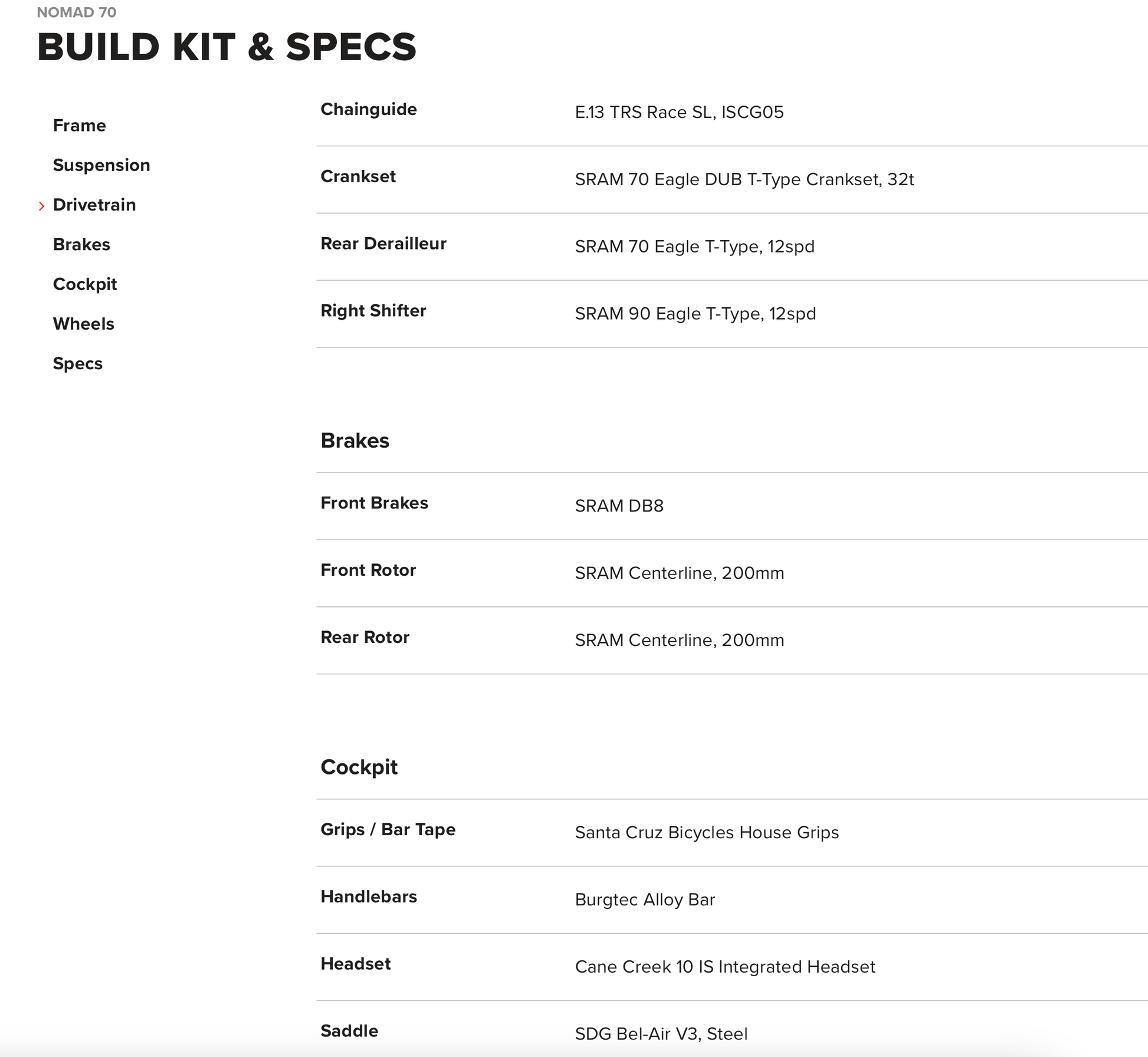This screenshot has width=1148, height=1057.
Task: Click the red chevron beside Drivetrain
Action: tap(41, 206)
